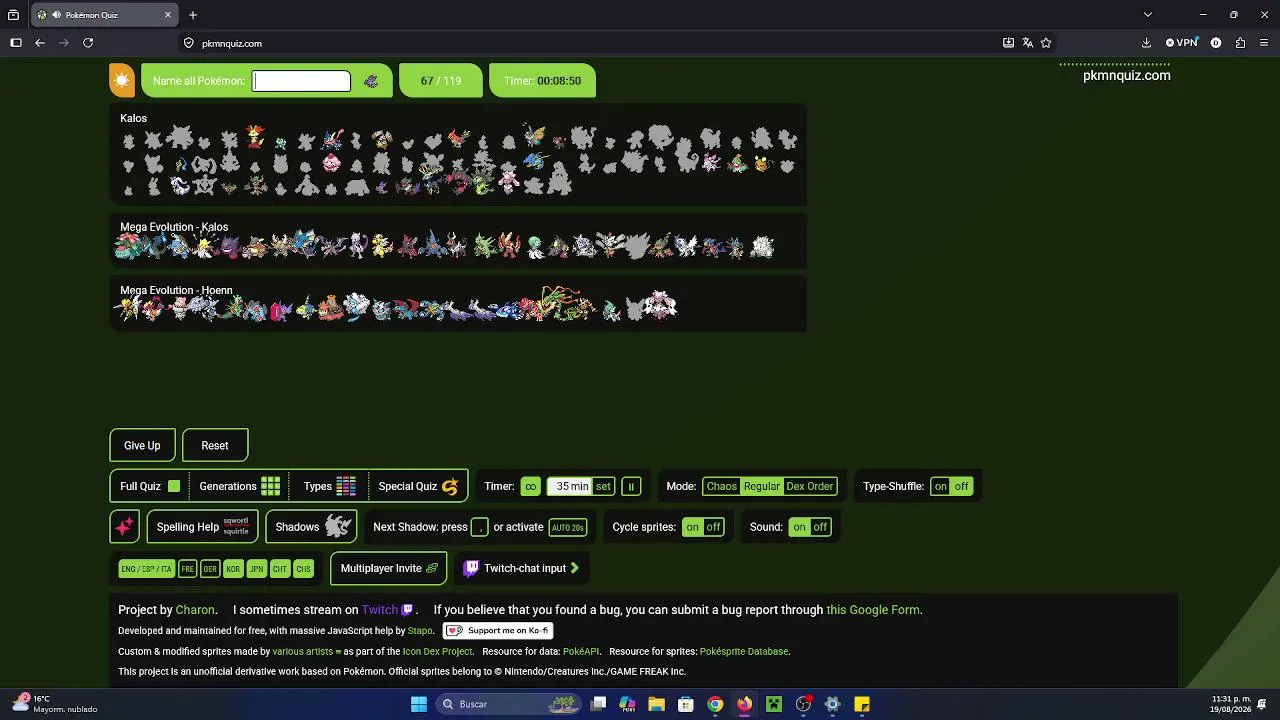
Task: Open Multiplayer Invite
Action: coord(389,568)
